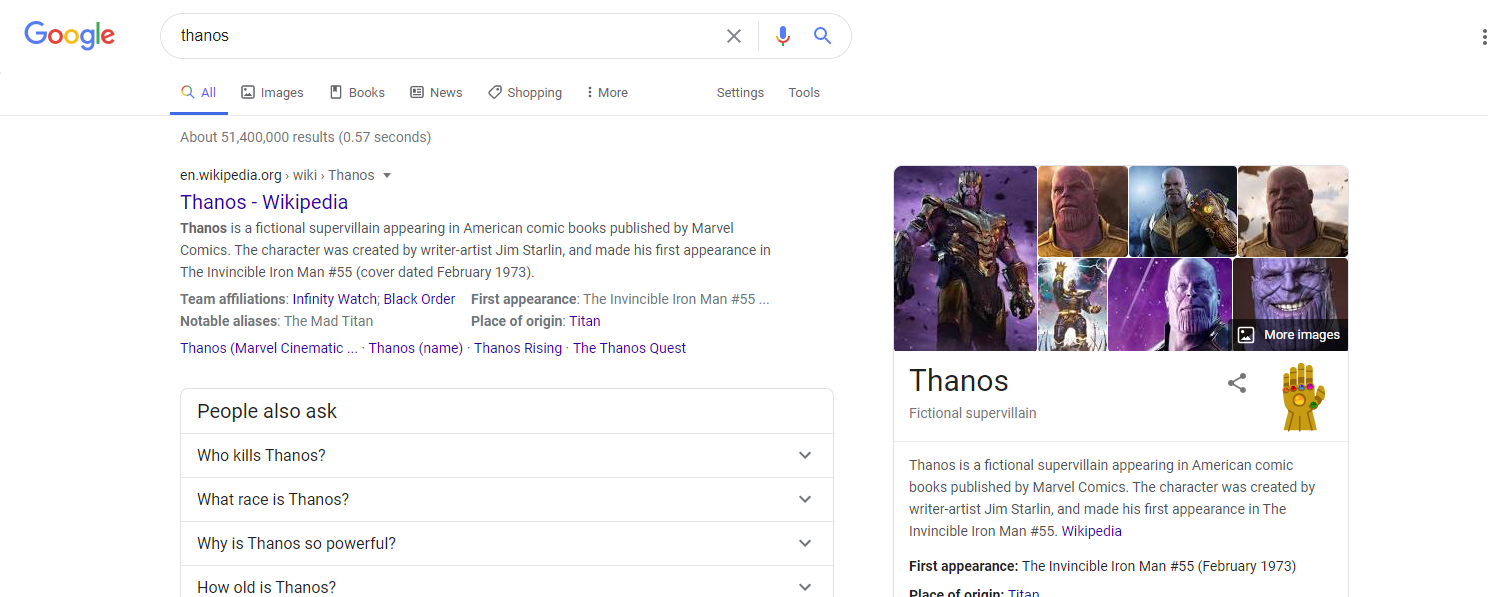The height and width of the screenshot is (597, 1488).
Task: Expand 'Who kills Thanos?' question
Action: pos(506,455)
